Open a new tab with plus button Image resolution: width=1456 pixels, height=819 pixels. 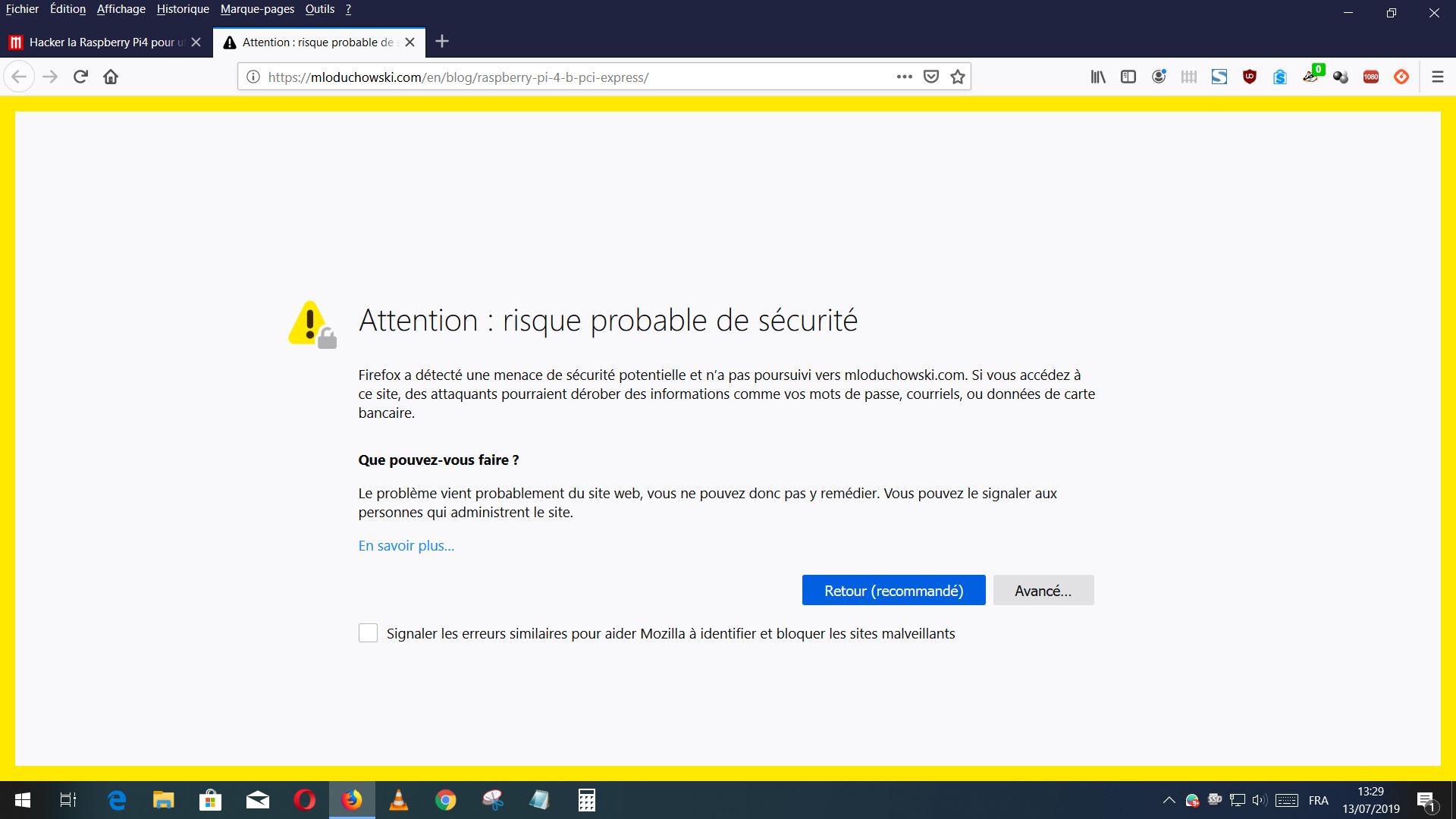click(x=442, y=42)
